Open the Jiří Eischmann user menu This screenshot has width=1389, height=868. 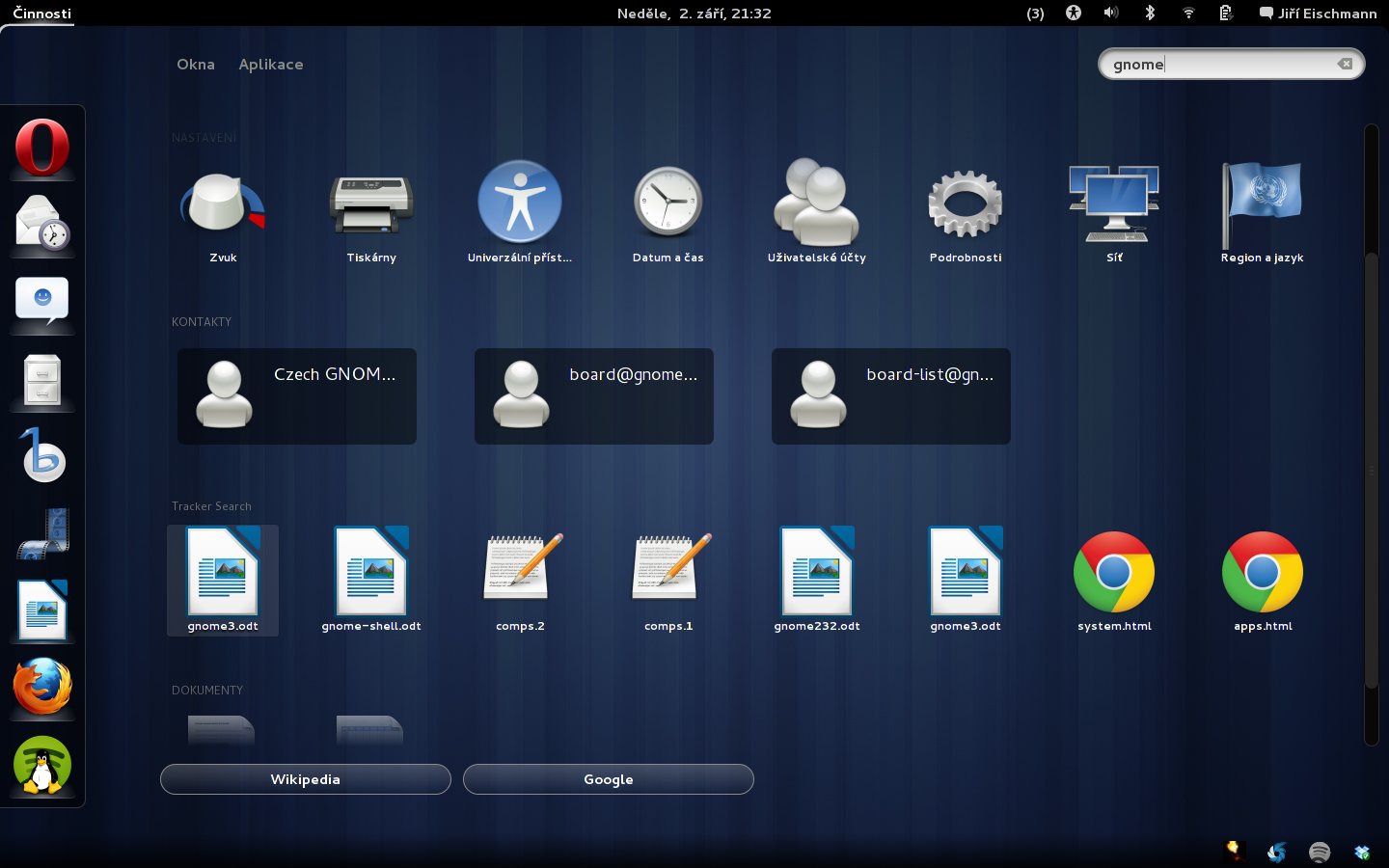click(x=1318, y=14)
